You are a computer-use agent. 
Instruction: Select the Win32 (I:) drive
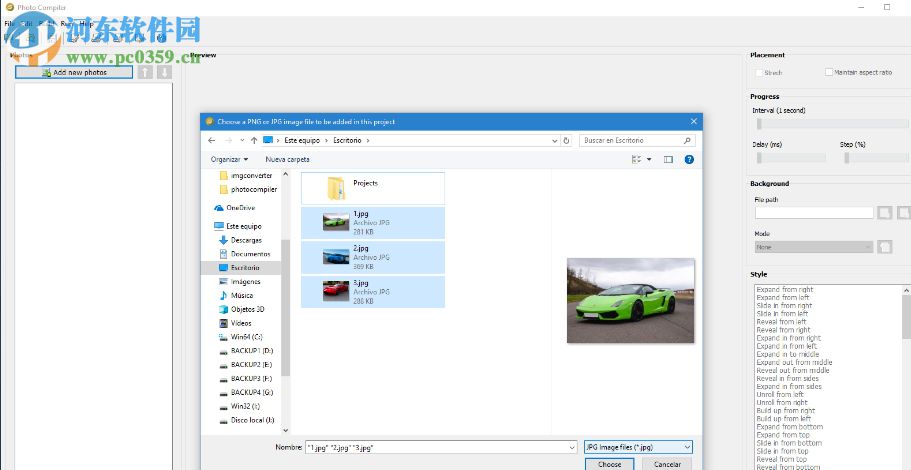245,407
